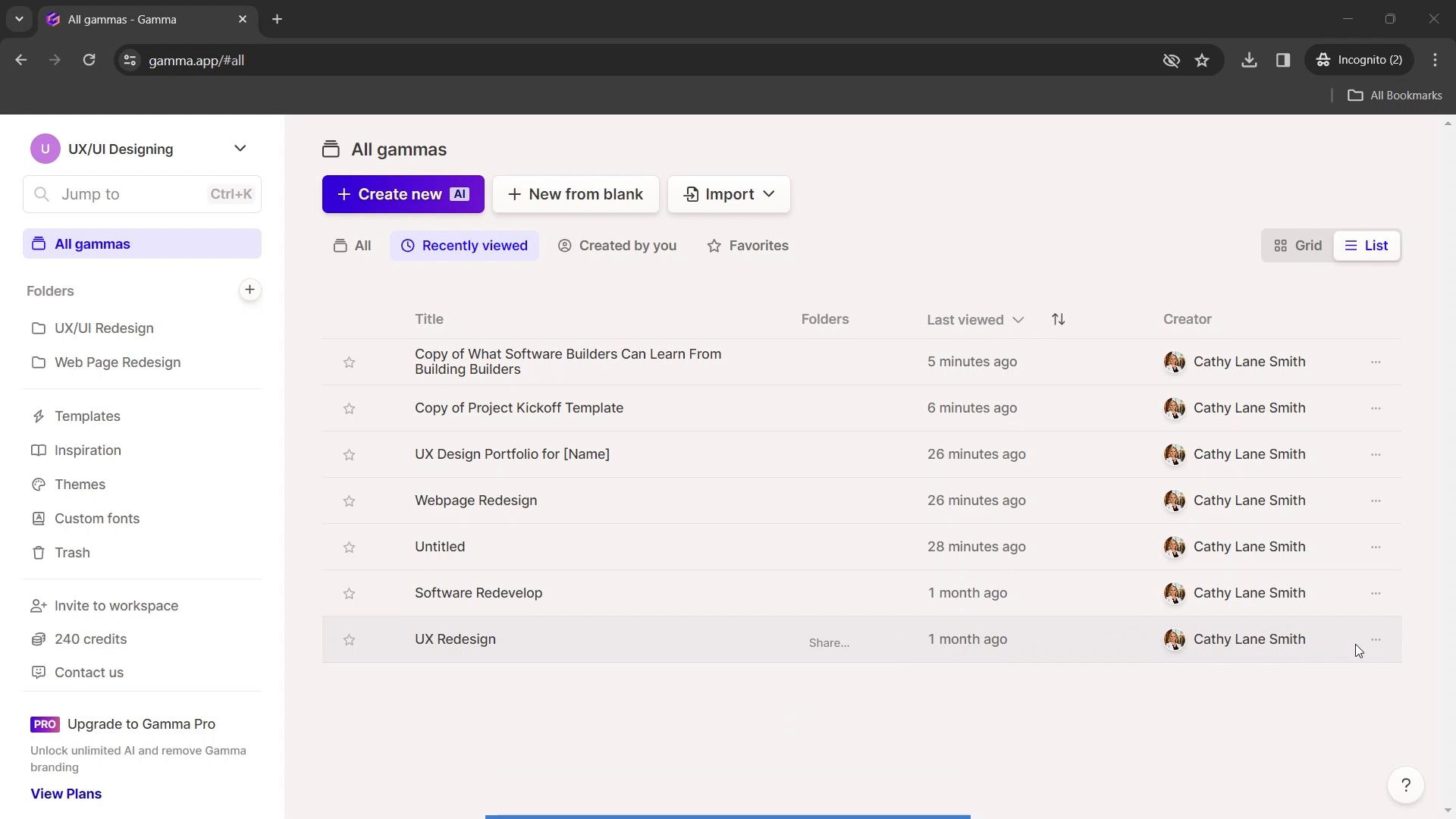This screenshot has width=1456, height=819.
Task: Click the New from blank button
Action: point(577,194)
